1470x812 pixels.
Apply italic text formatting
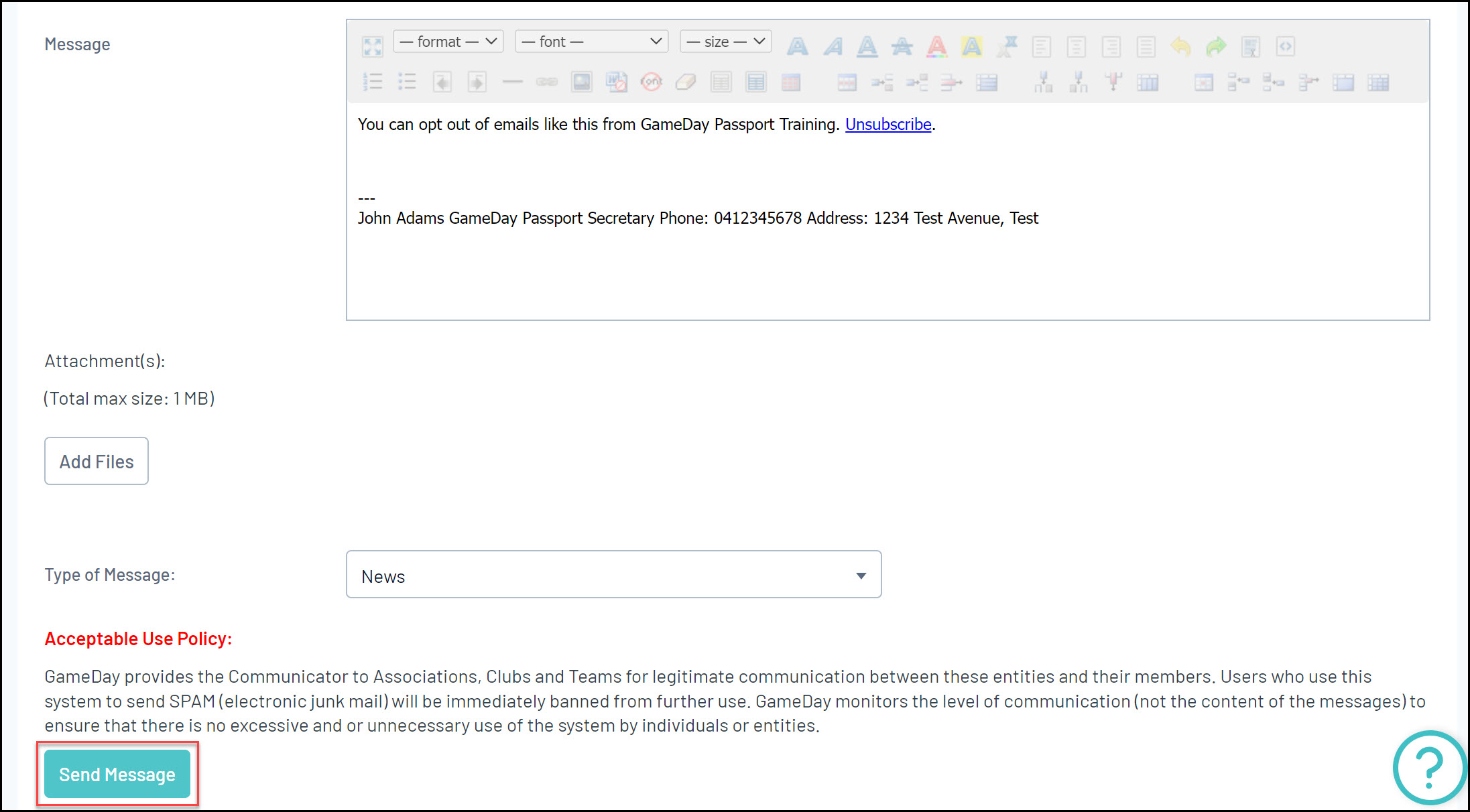pos(833,46)
